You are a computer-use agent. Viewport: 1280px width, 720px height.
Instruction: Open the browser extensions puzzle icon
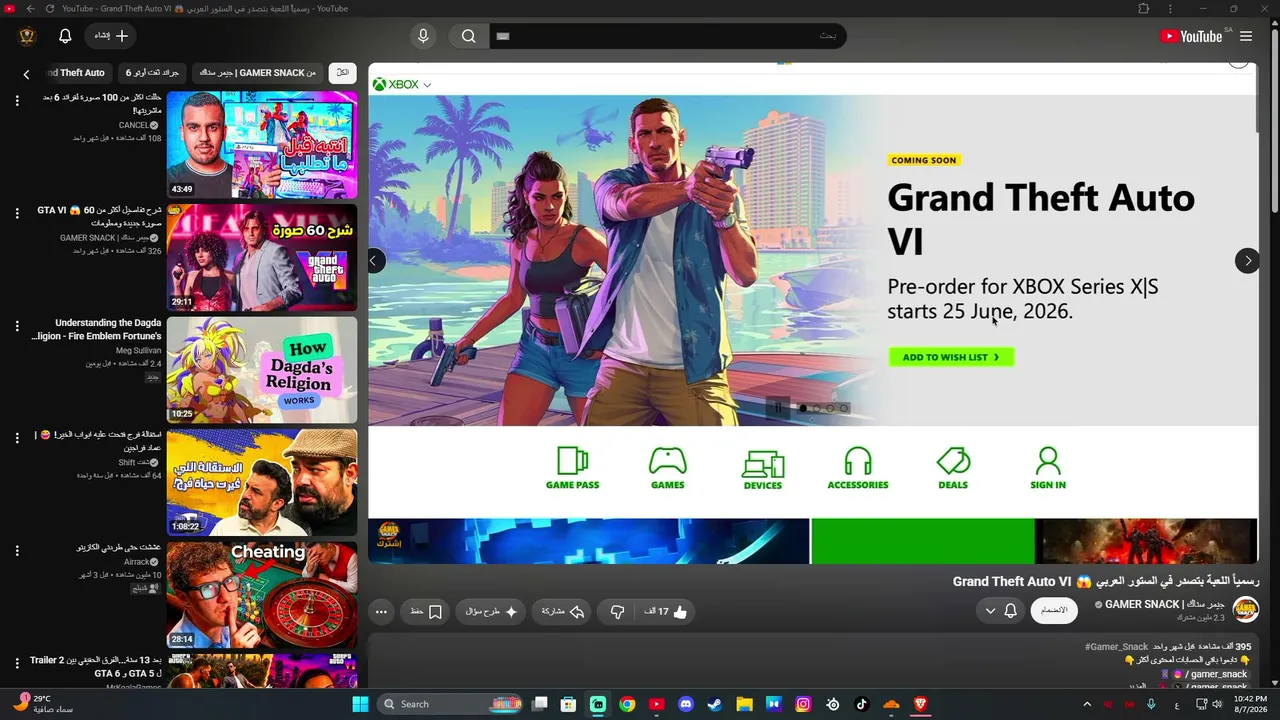(x=1144, y=9)
